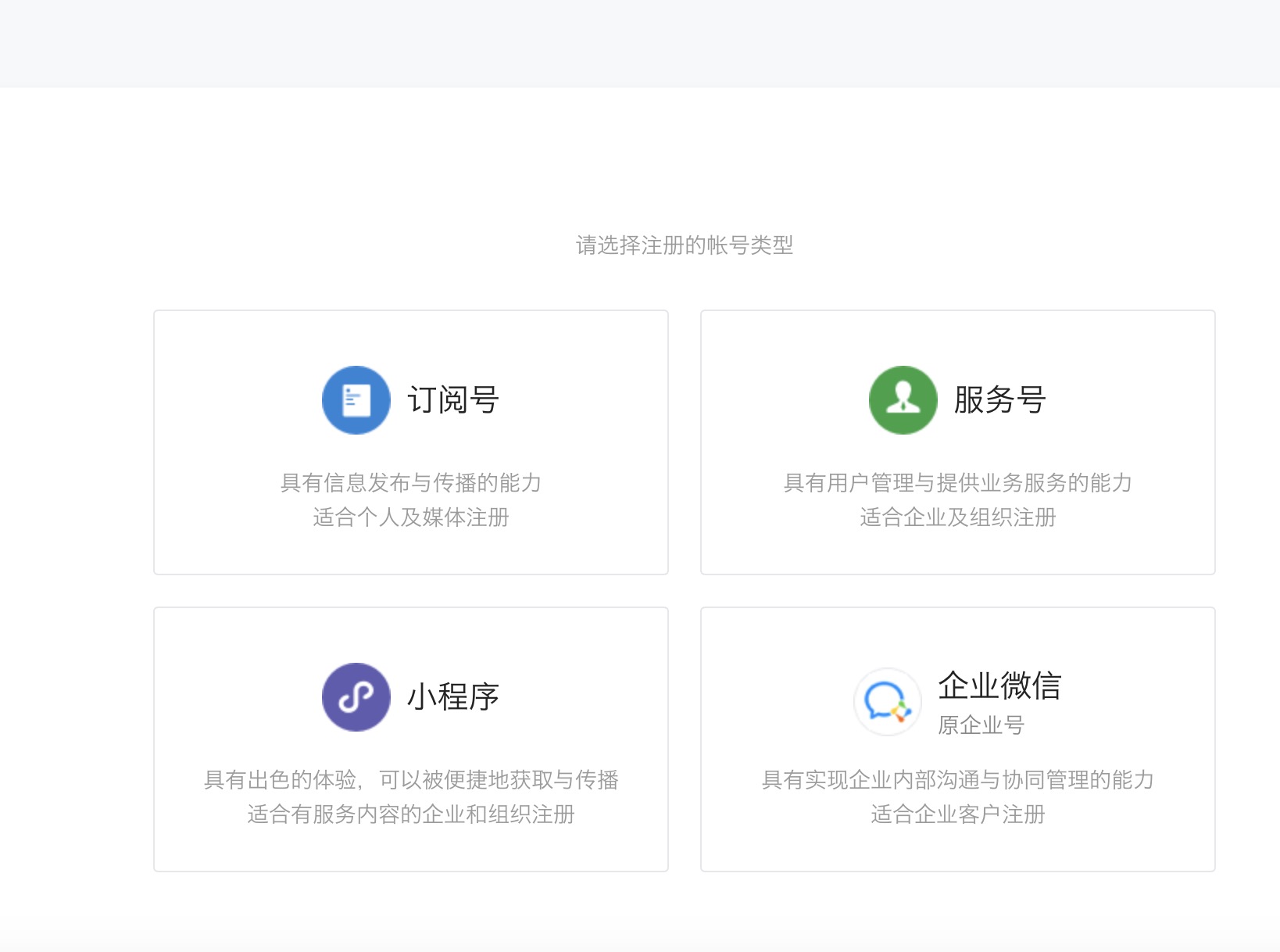The height and width of the screenshot is (952, 1280).
Task: Open 订阅号 registration via its title
Action: point(454,399)
